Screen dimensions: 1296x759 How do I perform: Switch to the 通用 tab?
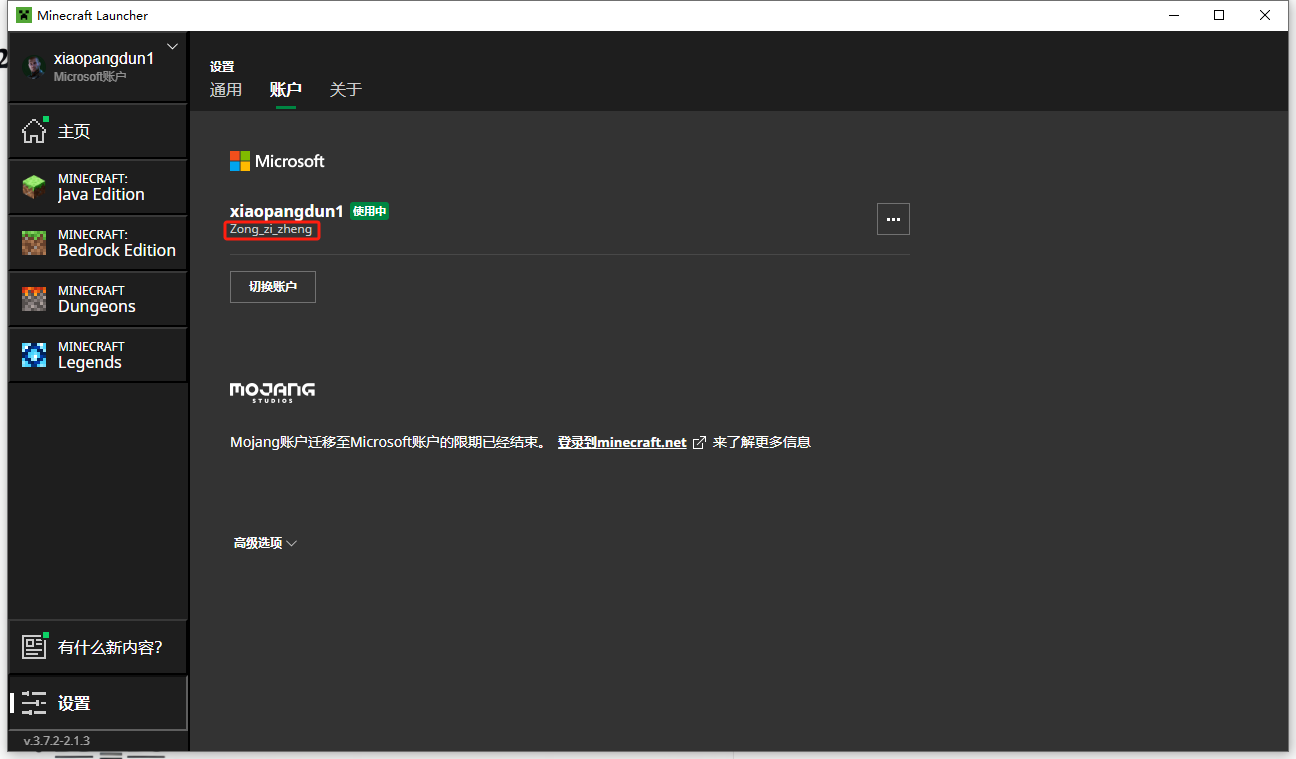pos(226,90)
